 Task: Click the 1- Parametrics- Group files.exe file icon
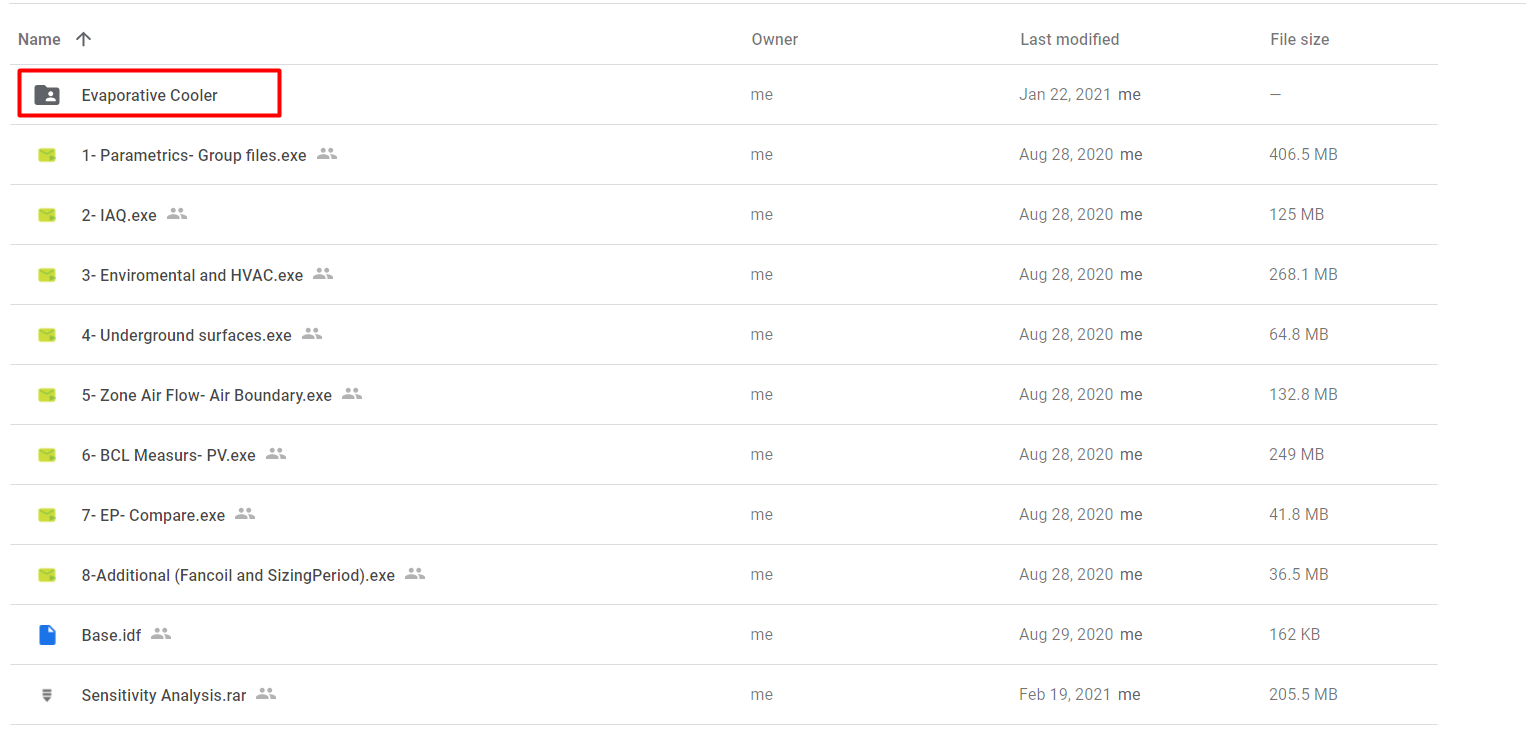click(x=47, y=155)
